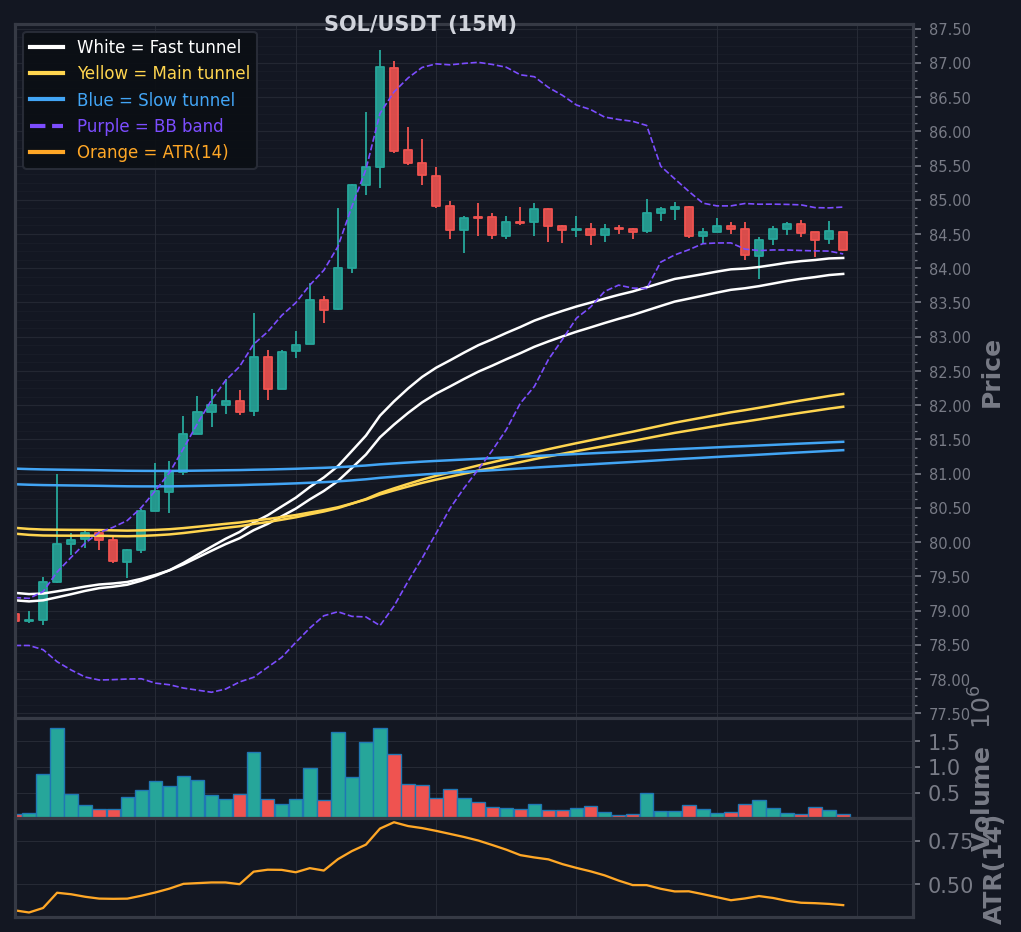Click the 87.50 price axis label
The image size is (1021, 932).
949,30
